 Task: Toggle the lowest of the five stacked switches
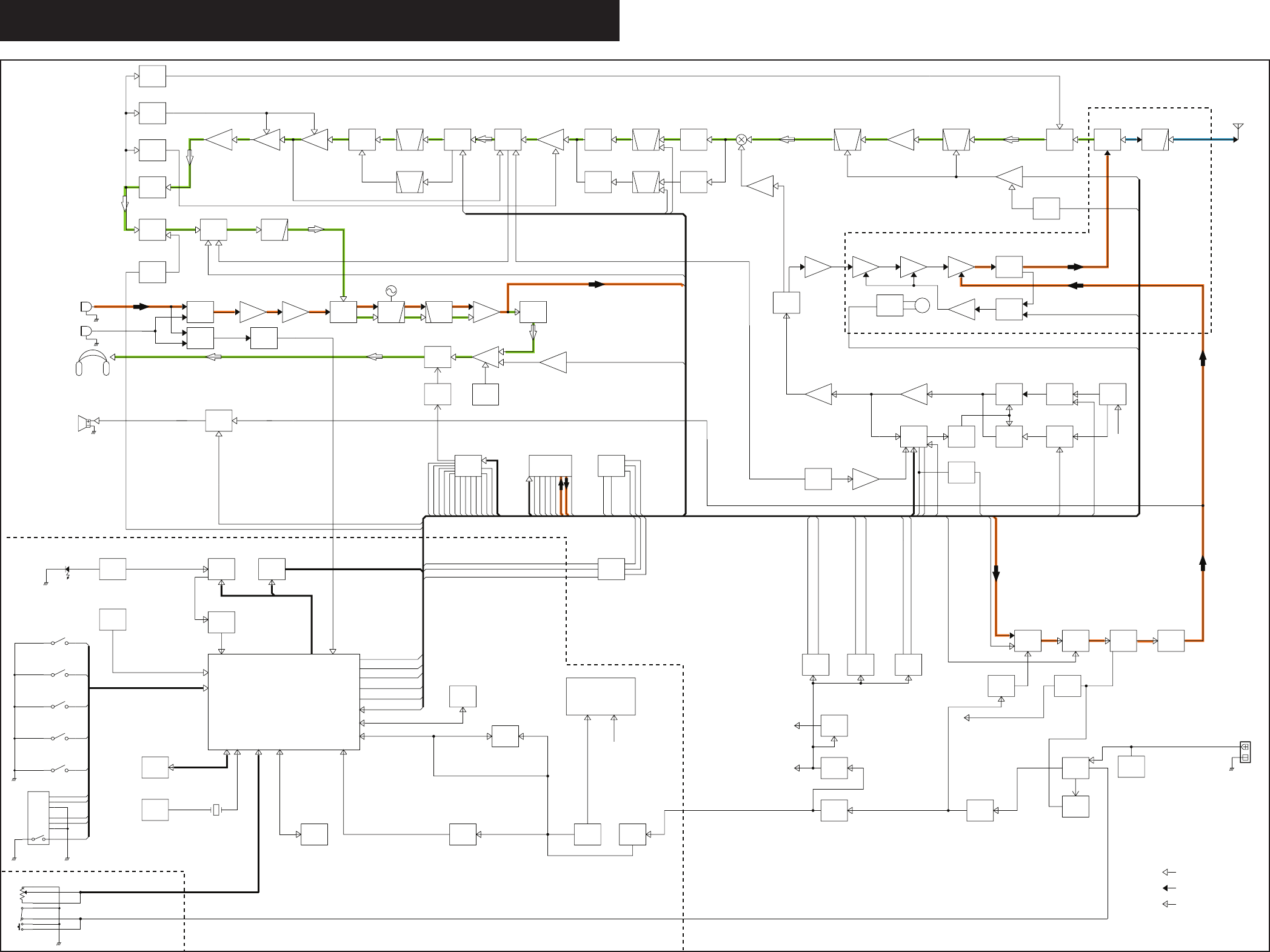(x=59, y=770)
